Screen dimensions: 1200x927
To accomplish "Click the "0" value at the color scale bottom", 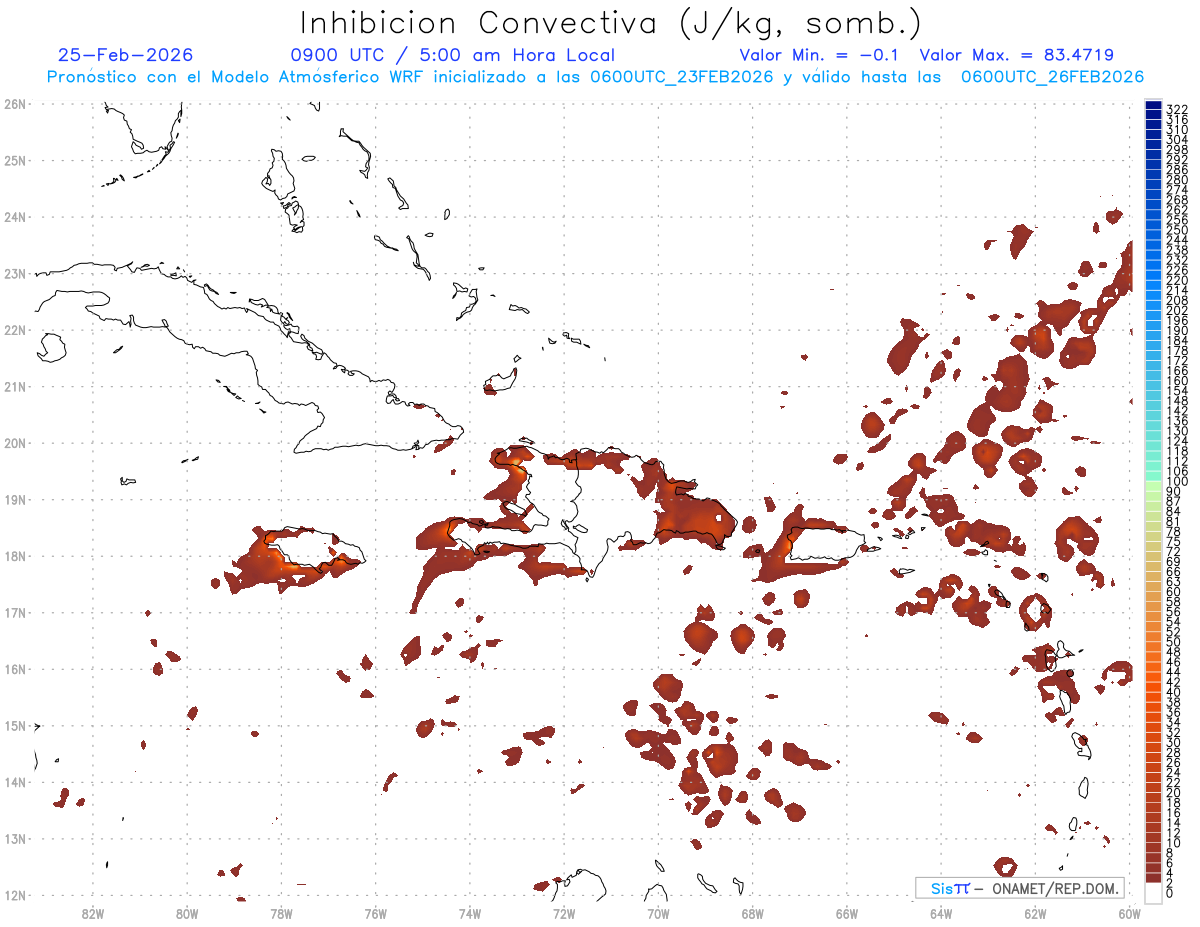I will 1170,894.
